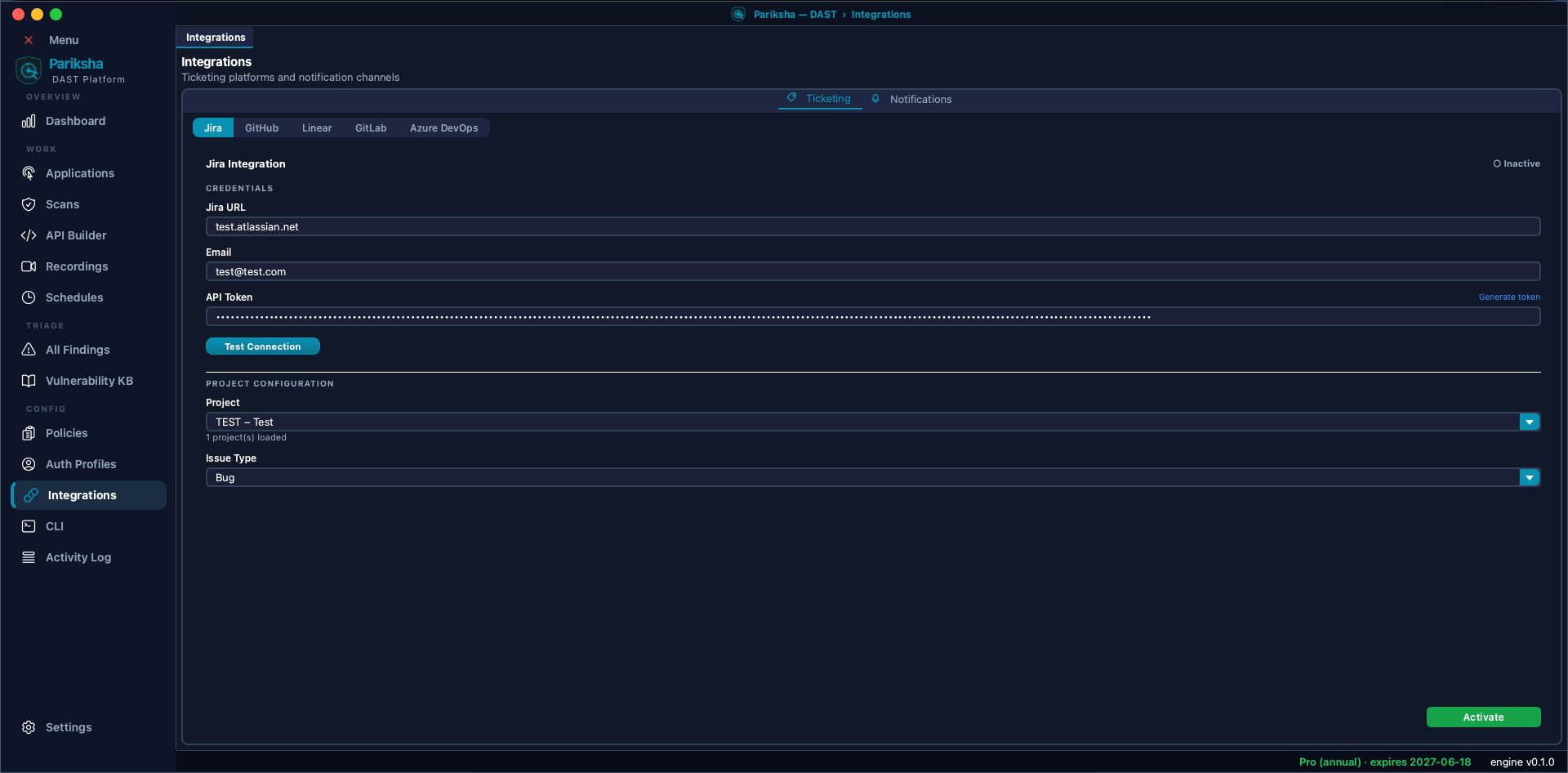Screen dimensions: 1568x773
Task: Click the Inactive status indicator
Action: point(1517,163)
